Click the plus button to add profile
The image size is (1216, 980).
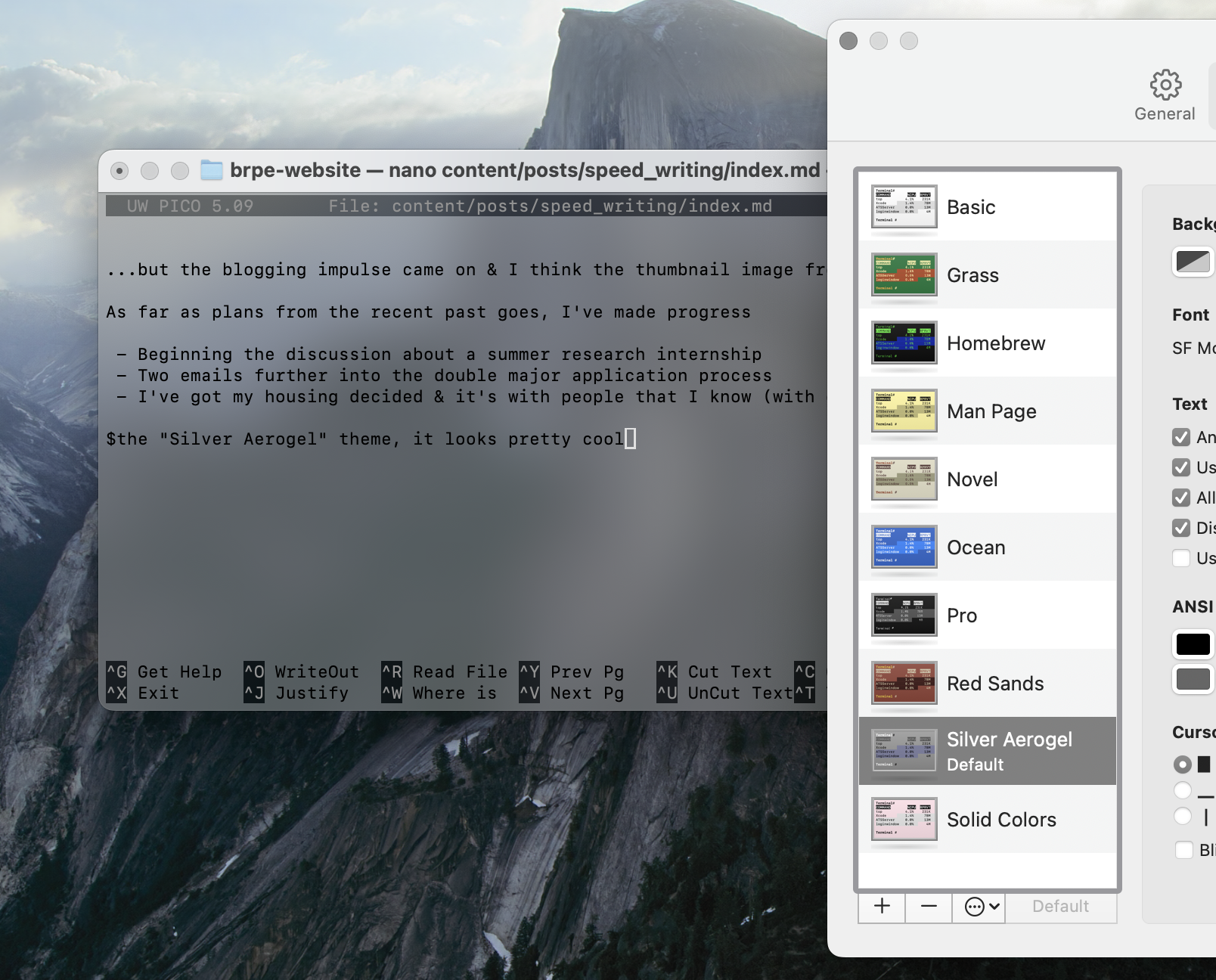882,906
